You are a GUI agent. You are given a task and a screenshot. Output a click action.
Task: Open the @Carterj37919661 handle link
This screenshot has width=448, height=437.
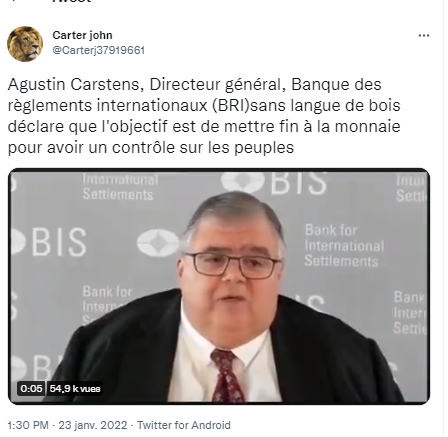tap(99, 50)
